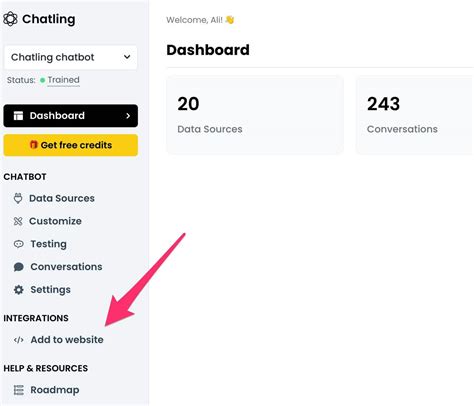
Task: Open the Chatling chatbot selector dropdown
Action: (x=70, y=57)
